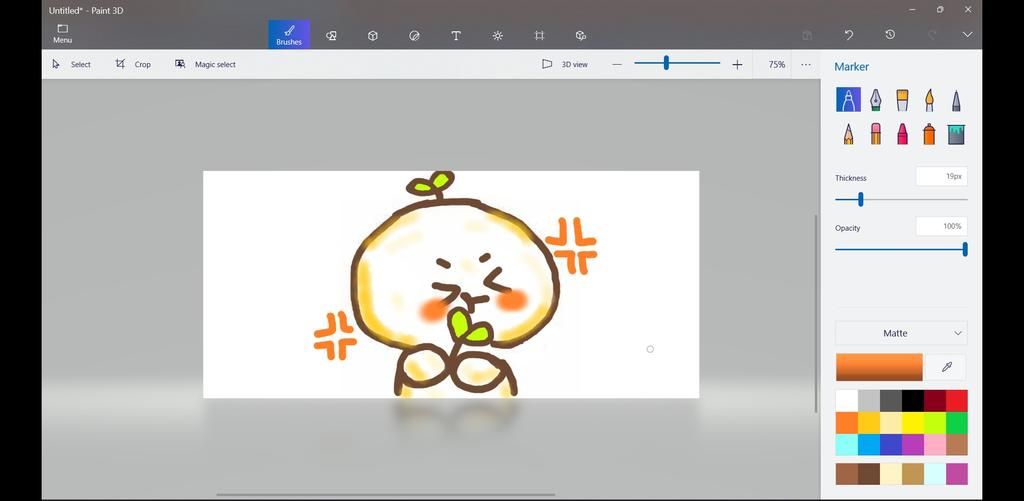Choose the Select arrow tool
1024x501 pixels.
(x=71, y=64)
